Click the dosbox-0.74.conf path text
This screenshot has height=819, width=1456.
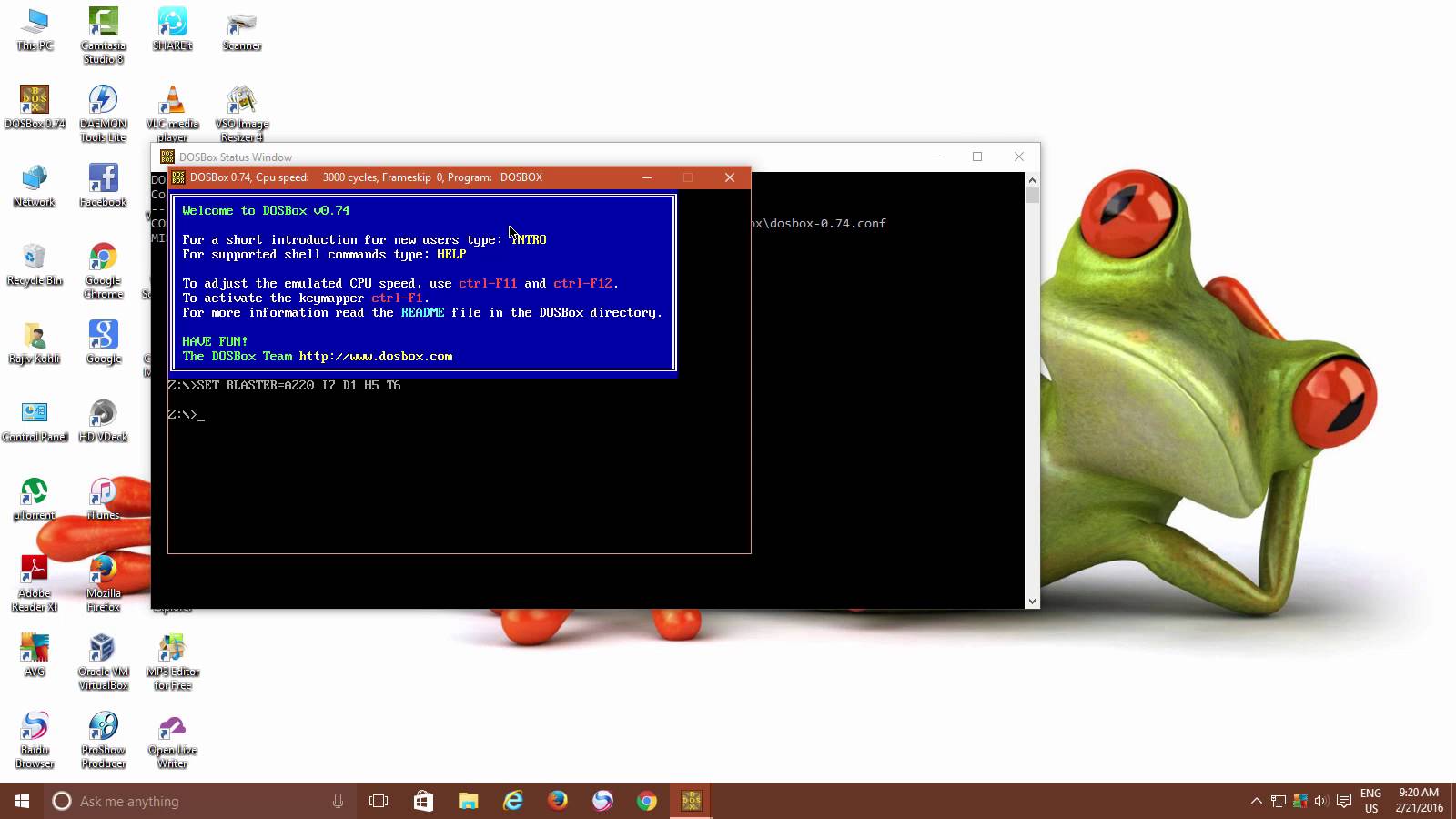819,224
